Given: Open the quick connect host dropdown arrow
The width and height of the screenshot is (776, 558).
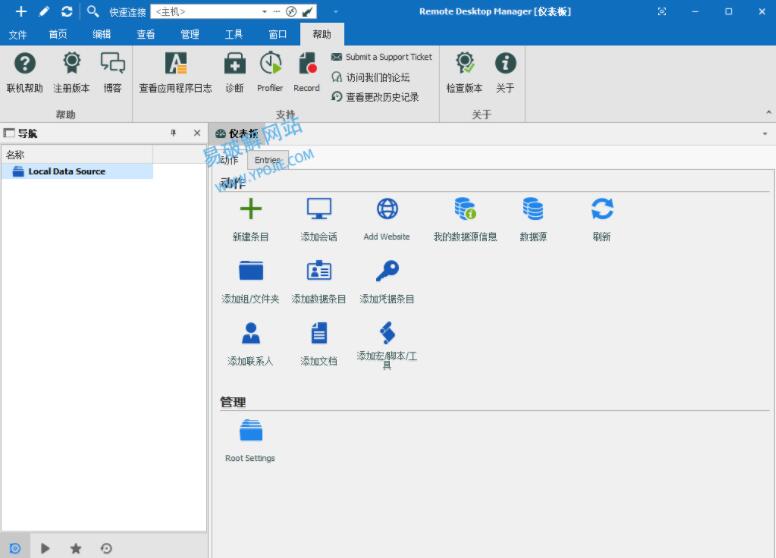Looking at the screenshot, I should [x=264, y=11].
